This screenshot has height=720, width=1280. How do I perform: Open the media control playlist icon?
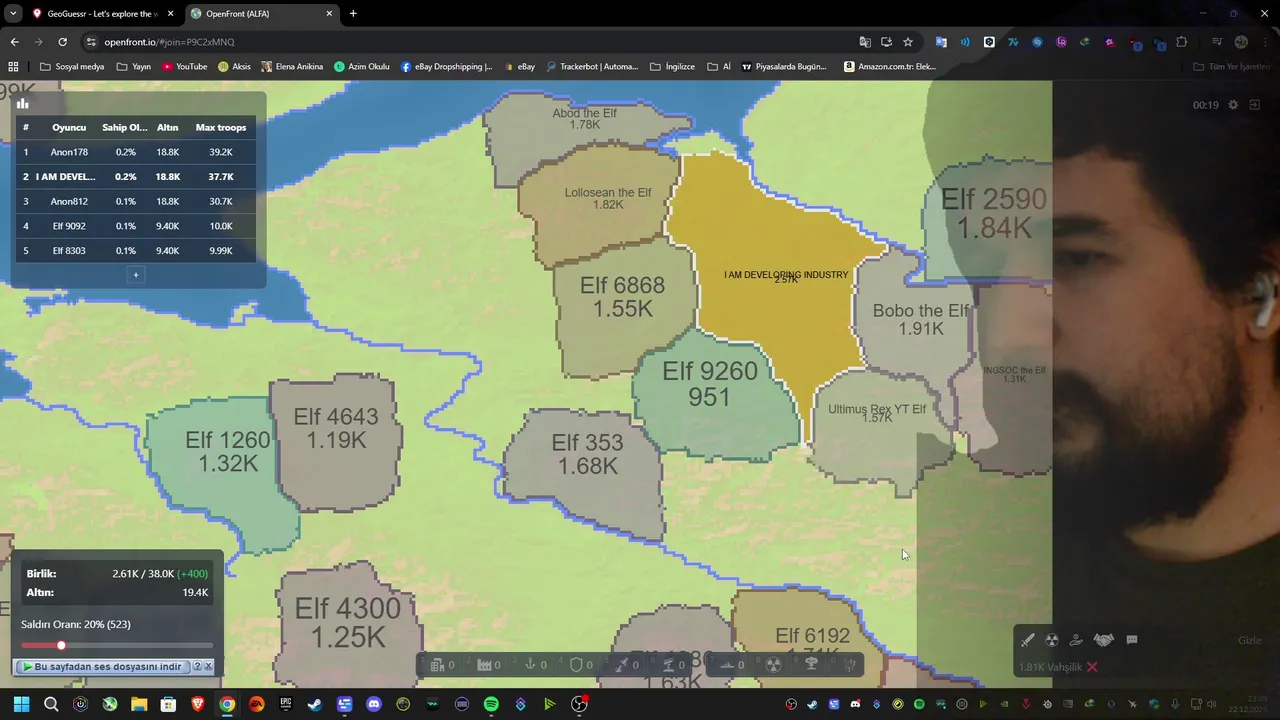click(1218, 42)
